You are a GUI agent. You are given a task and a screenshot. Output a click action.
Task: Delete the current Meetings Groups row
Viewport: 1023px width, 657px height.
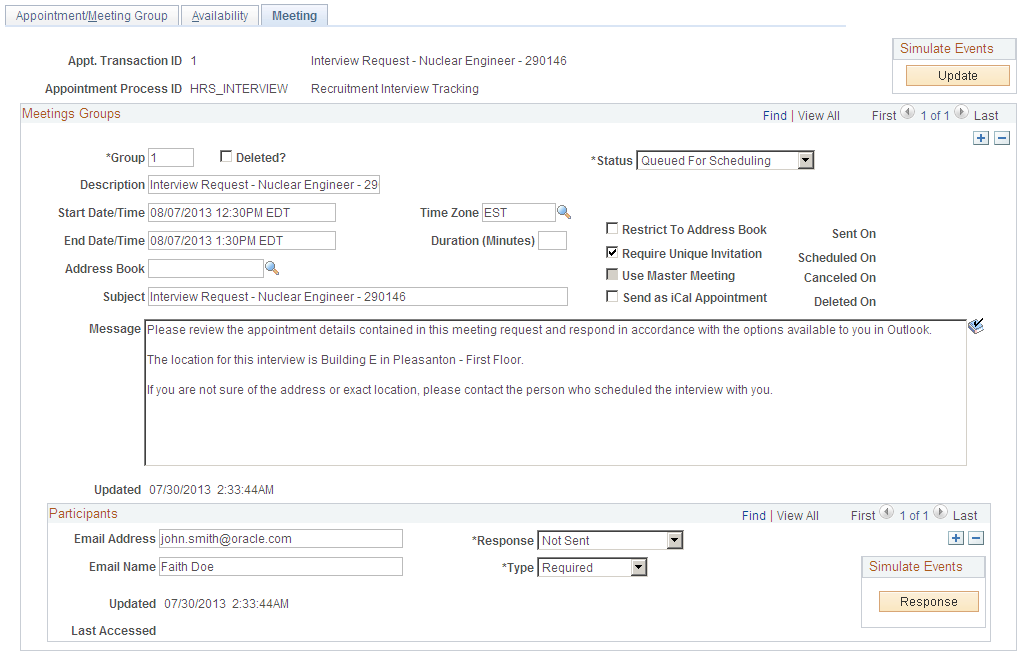click(x=1002, y=138)
